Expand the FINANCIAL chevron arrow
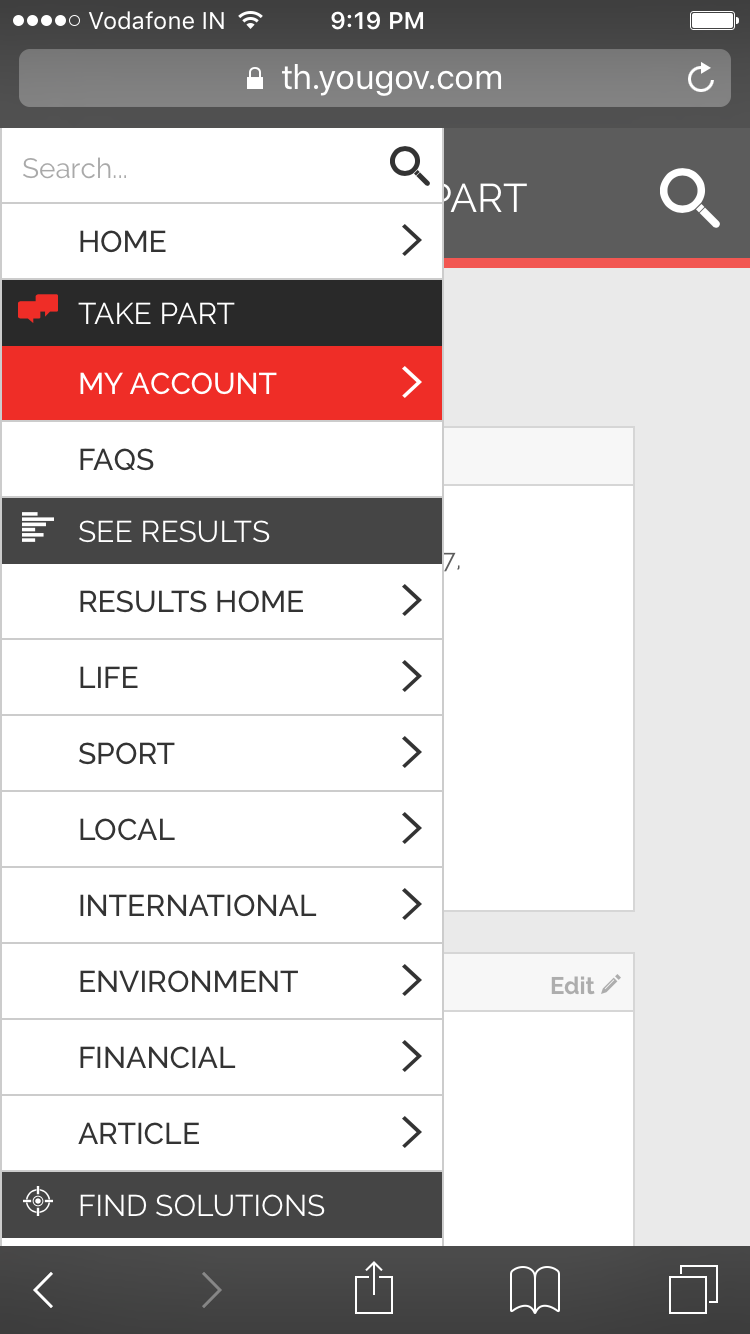Screen dimensions: 750x1334 (411, 1056)
